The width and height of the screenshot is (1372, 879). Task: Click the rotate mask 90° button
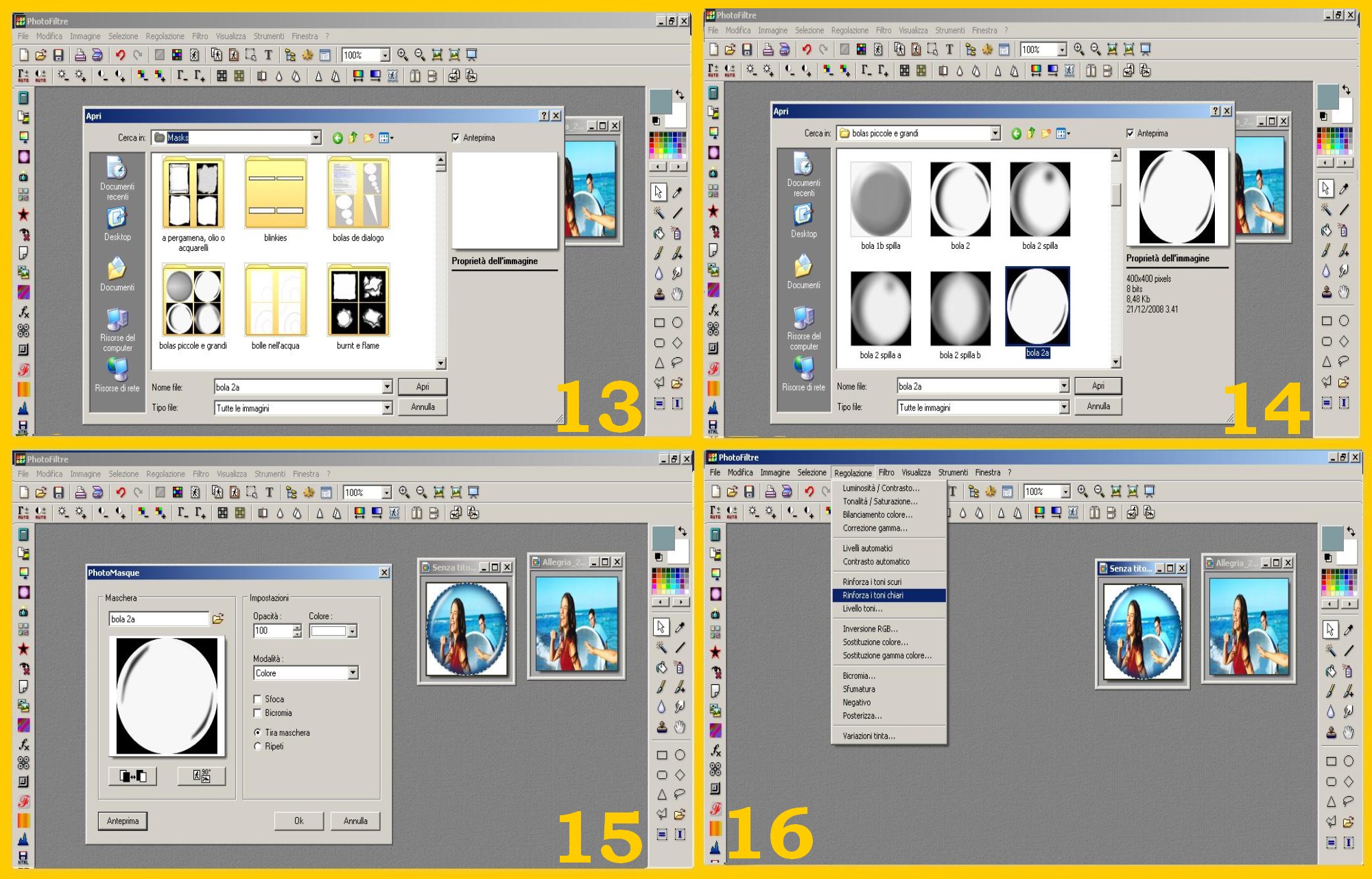tap(201, 775)
